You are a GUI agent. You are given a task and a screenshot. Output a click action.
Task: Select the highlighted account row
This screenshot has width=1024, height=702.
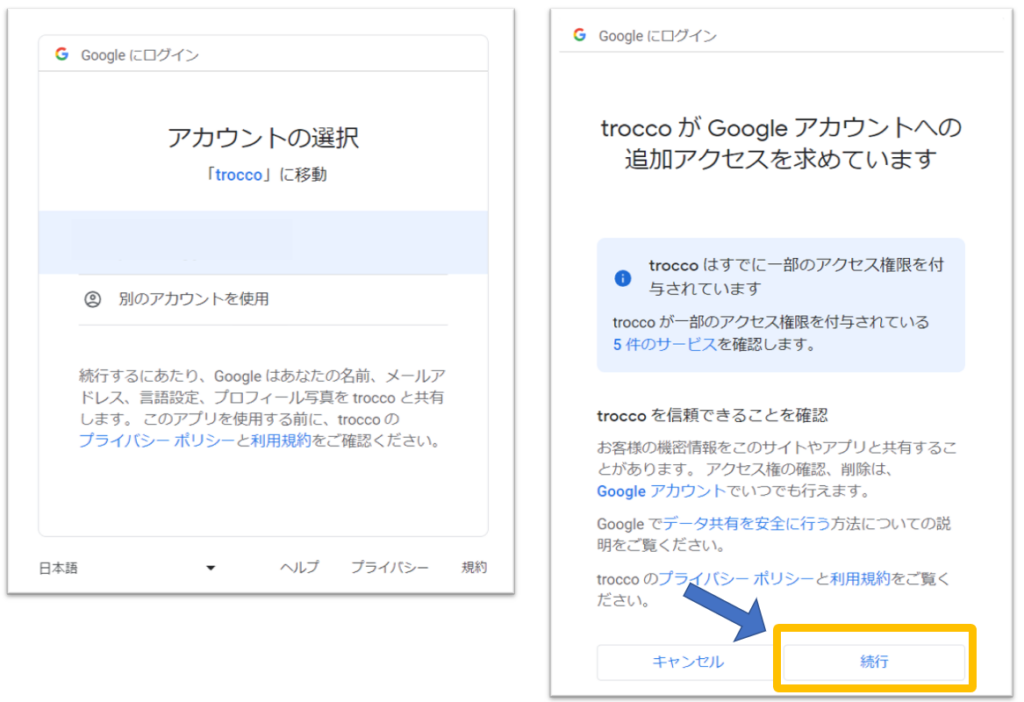click(x=262, y=242)
